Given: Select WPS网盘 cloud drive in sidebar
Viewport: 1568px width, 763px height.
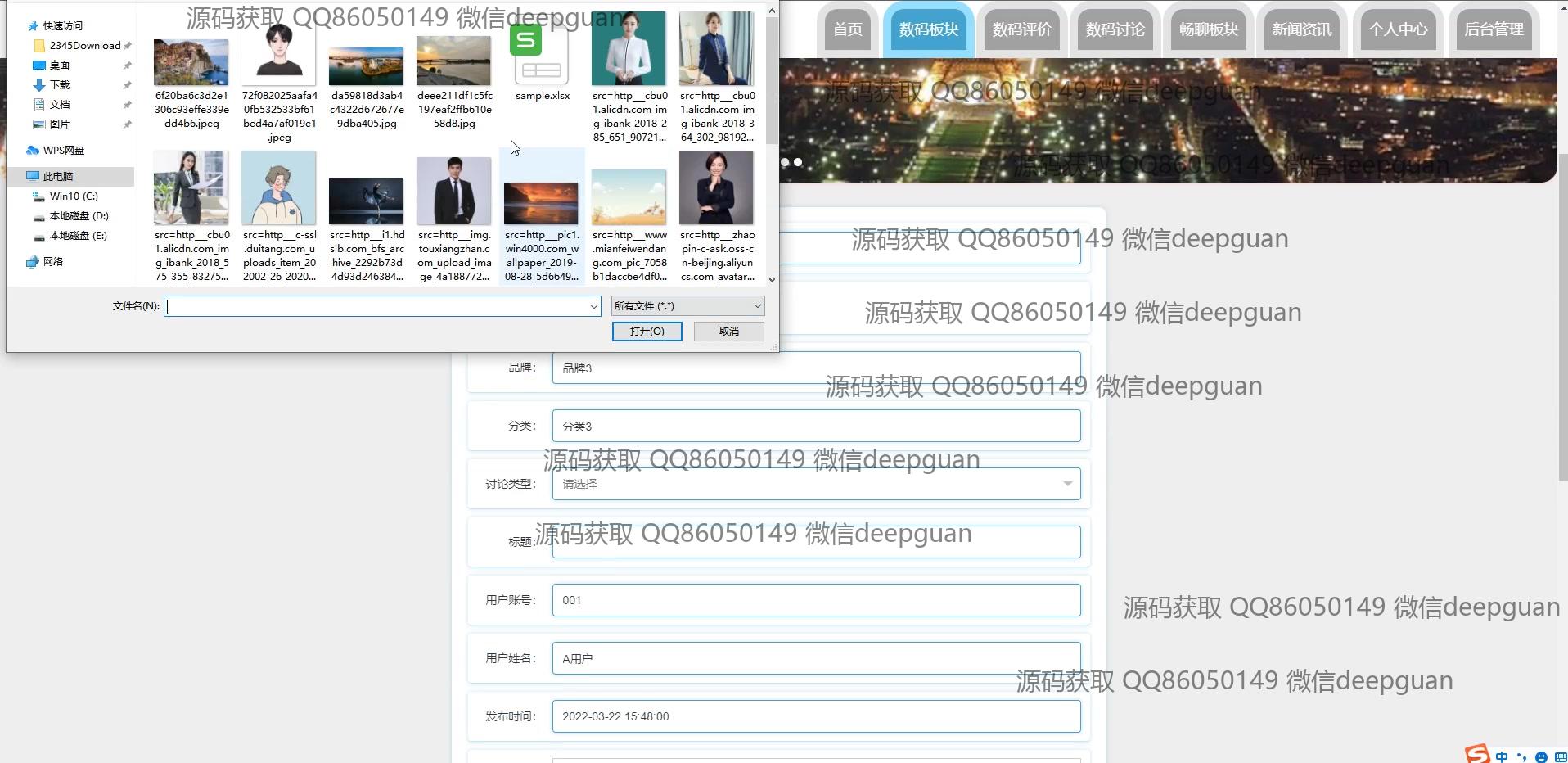Looking at the screenshot, I should [63, 151].
